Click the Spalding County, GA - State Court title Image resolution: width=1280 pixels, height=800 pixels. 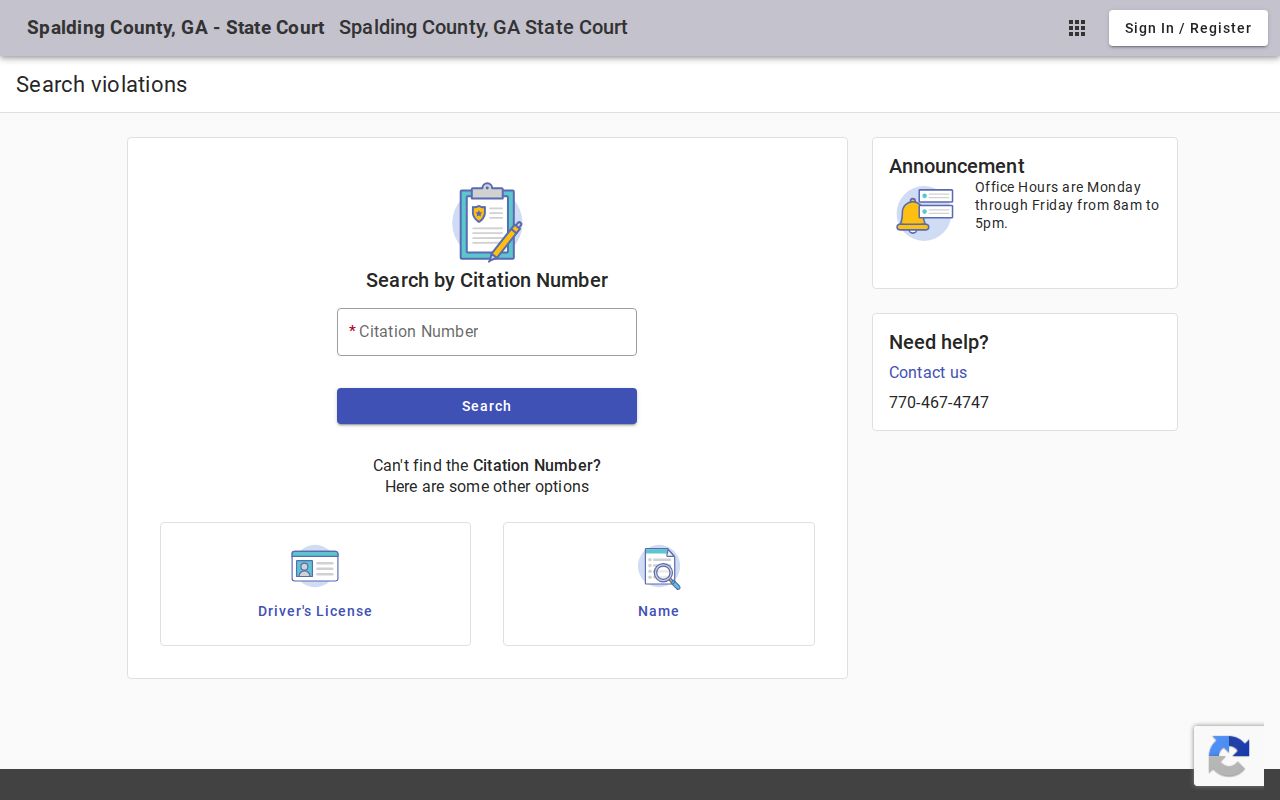click(x=176, y=28)
